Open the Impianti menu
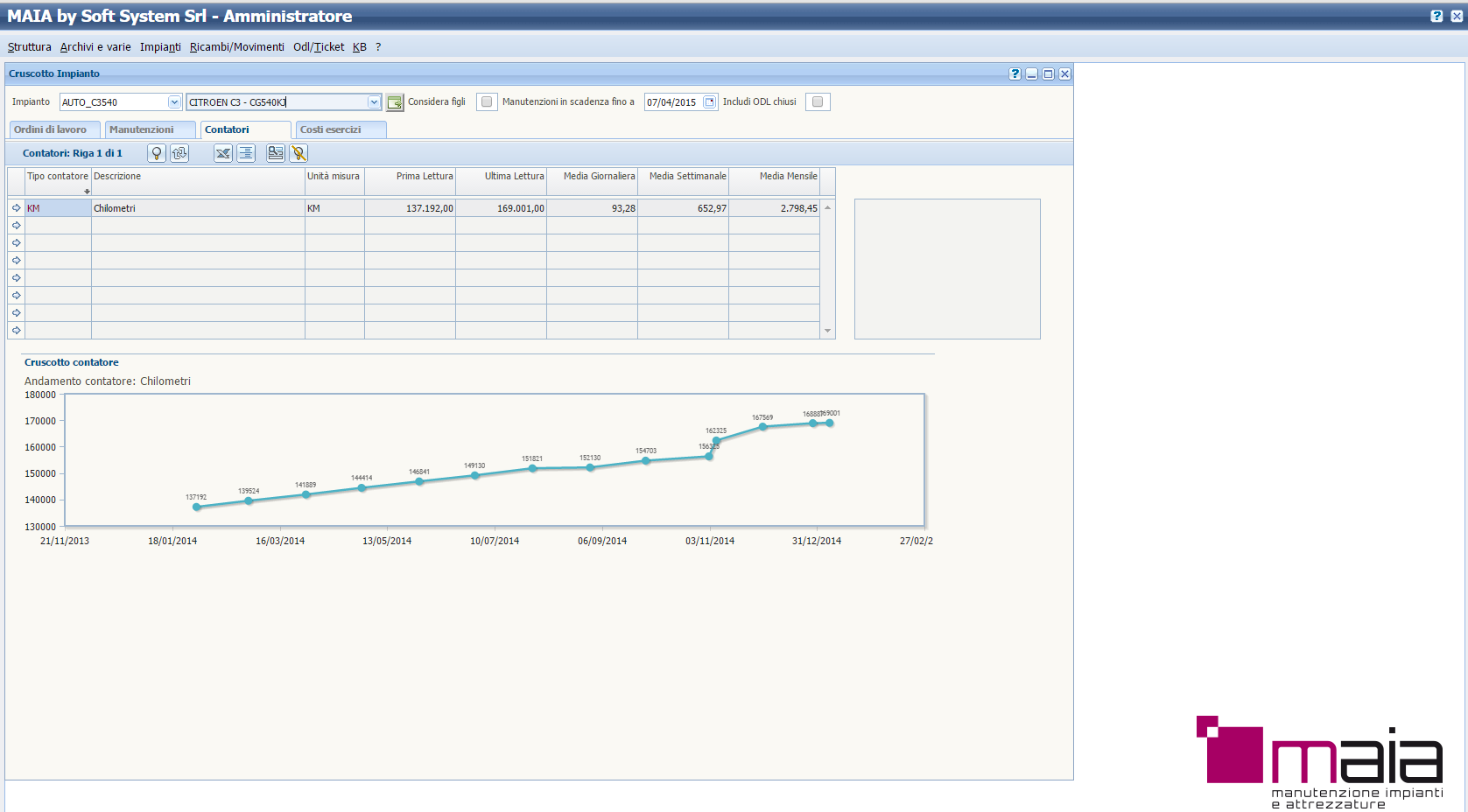This screenshot has height=812, width=1468. tap(160, 47)
